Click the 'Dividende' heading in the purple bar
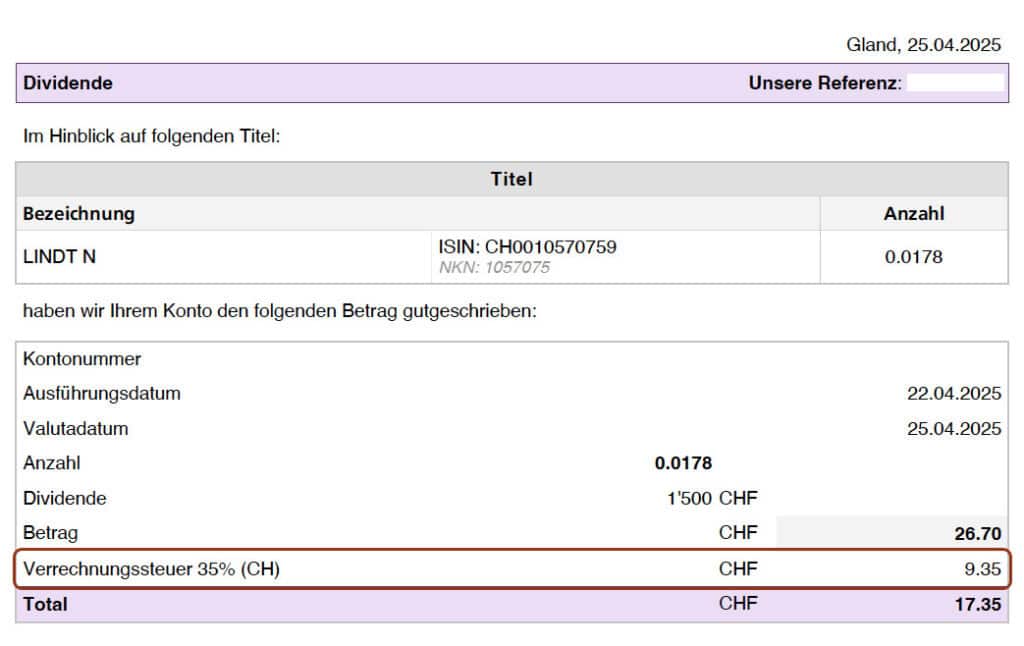 67,83
